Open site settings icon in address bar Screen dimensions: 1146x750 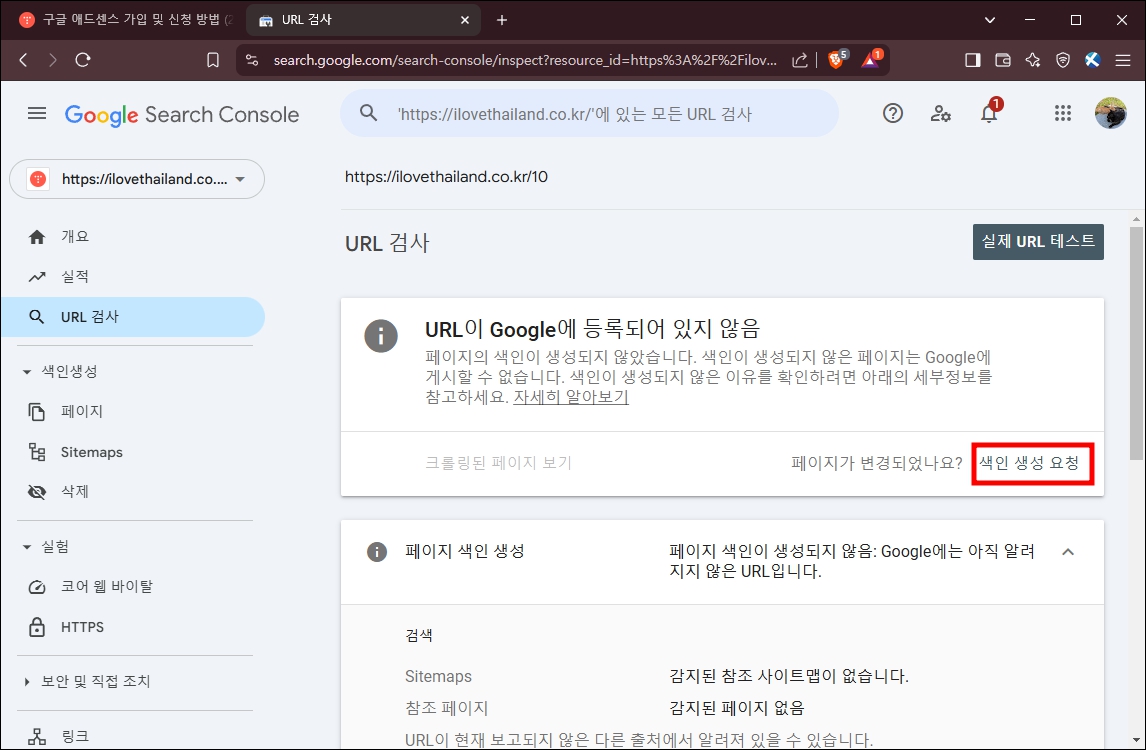[x=252, y=60]
